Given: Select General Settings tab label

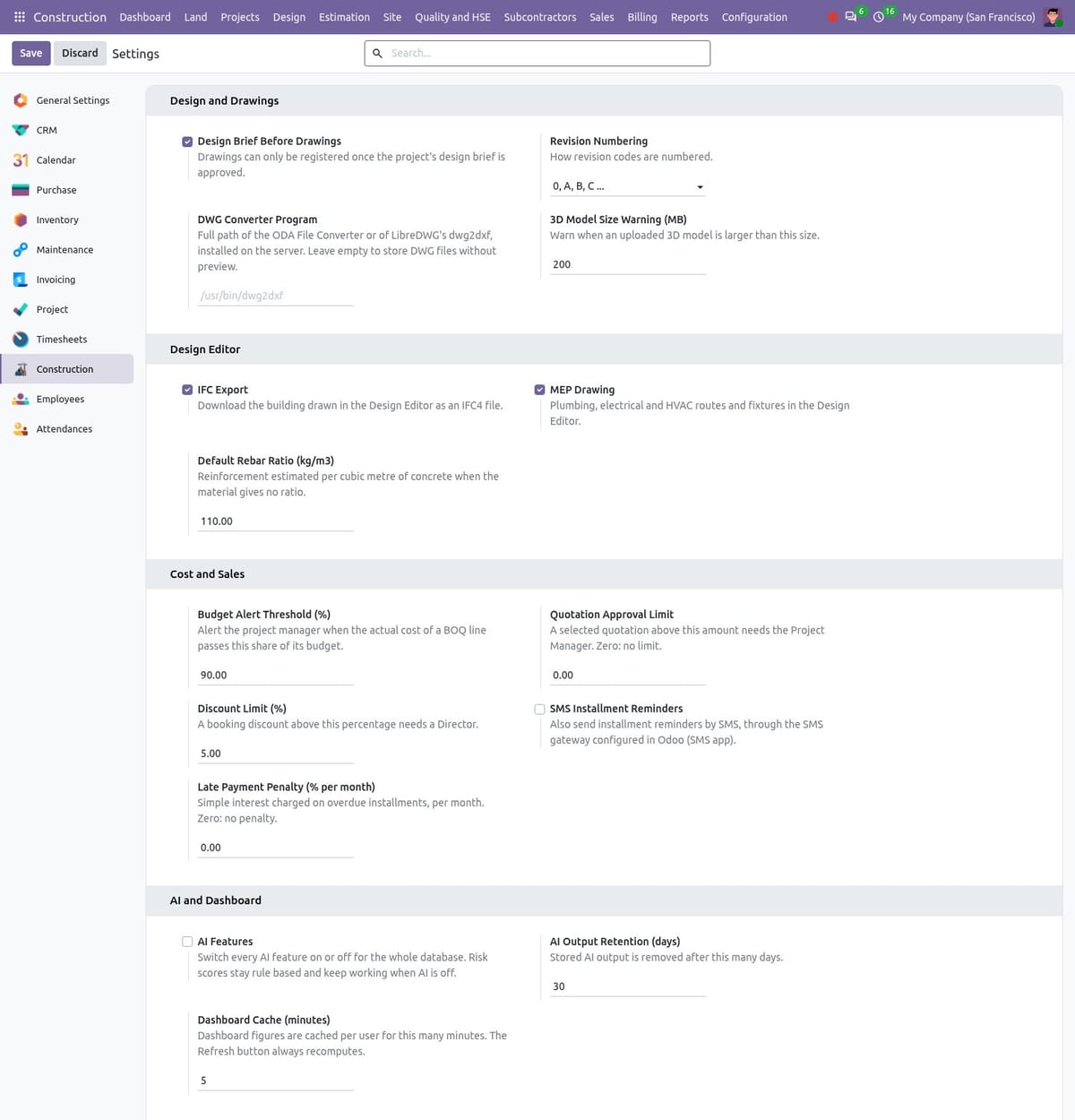Looking at the screenshot, I should 73,100.
